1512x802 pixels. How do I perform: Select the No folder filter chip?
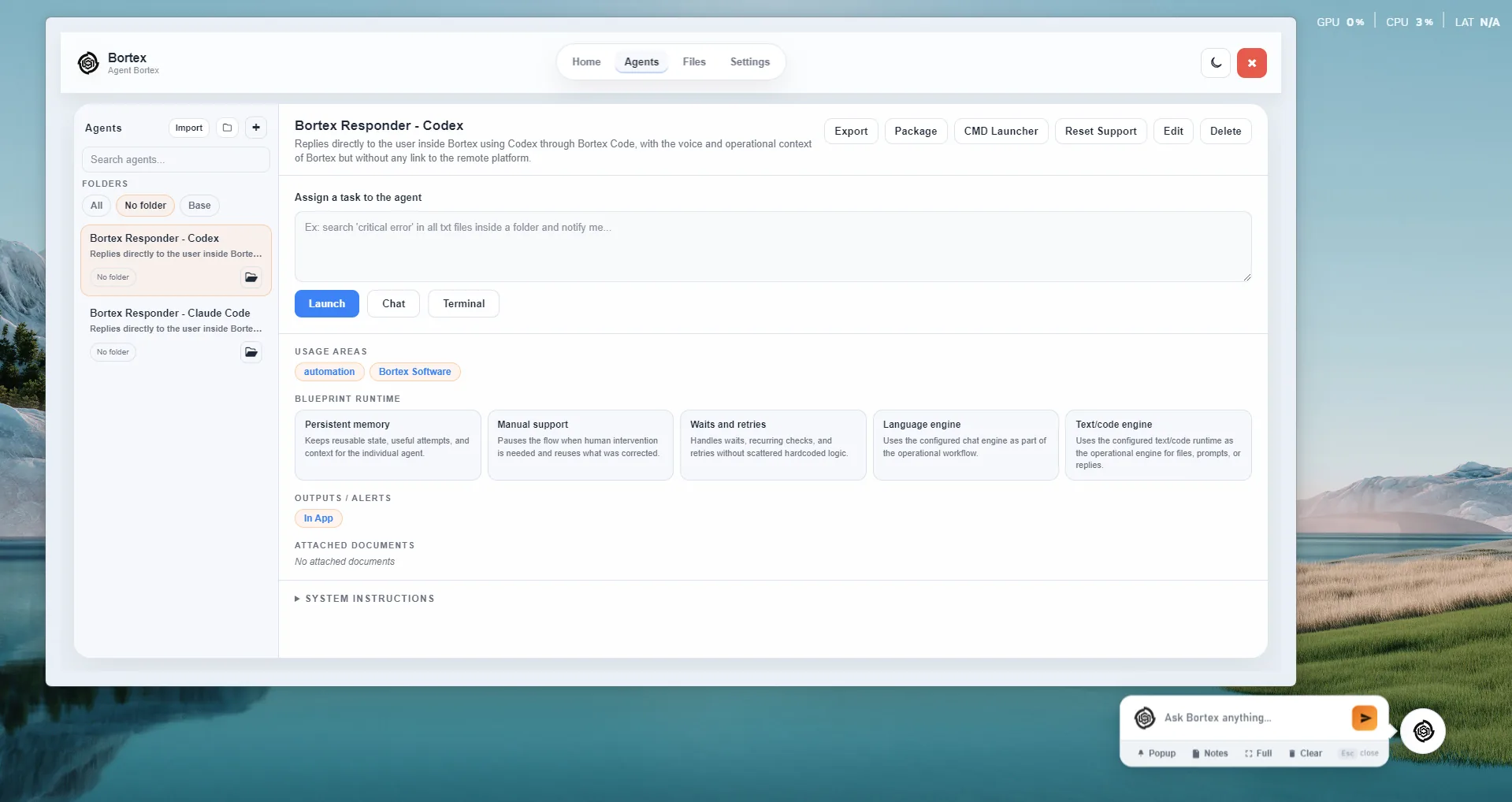(x=145, y=206)
